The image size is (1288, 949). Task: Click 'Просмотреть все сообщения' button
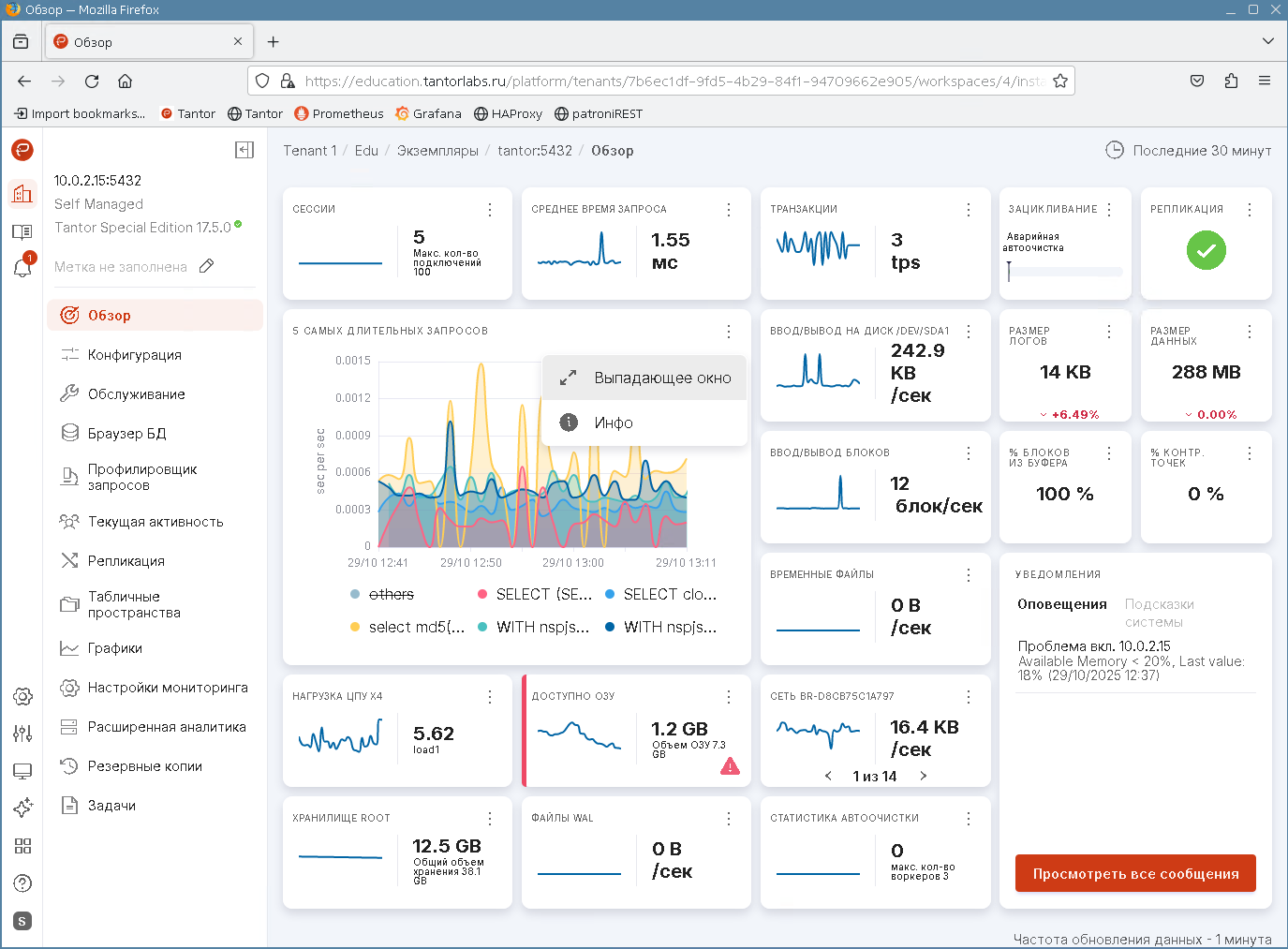(1135, 873)
